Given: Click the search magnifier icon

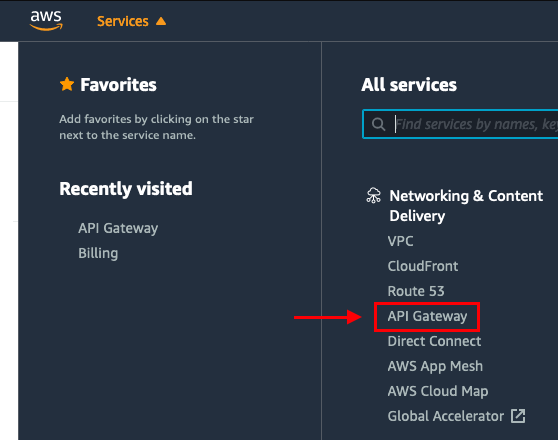Looking at the screenshot, I should coord(378,124).
